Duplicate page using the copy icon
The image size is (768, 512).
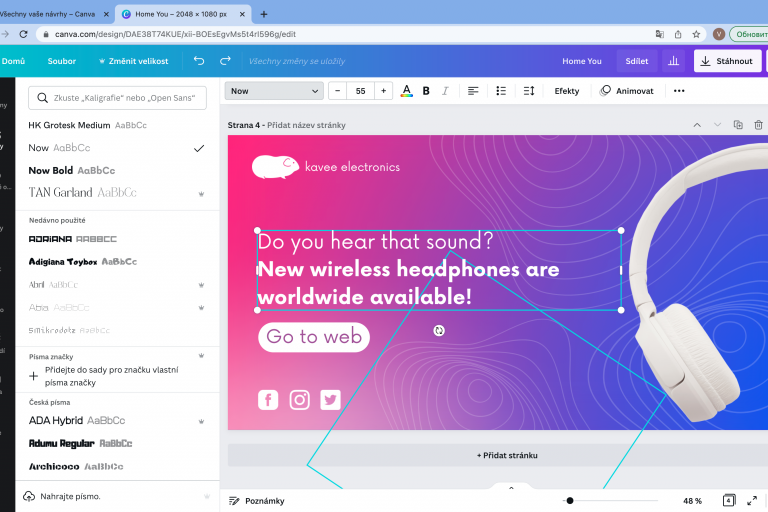[x=738, y=125]
